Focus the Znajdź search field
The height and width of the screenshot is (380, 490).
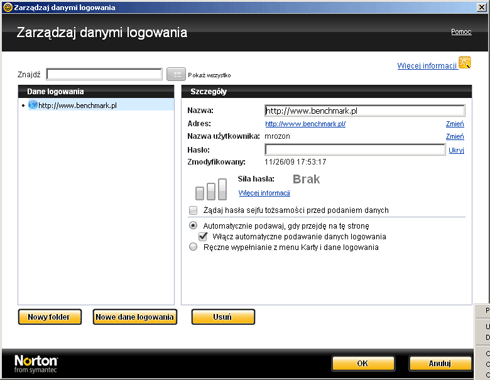104,74
